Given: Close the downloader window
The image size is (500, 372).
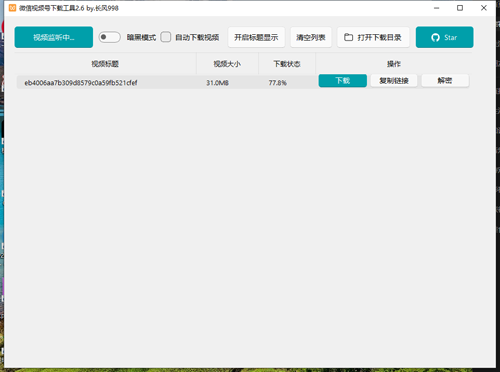Looking at the screenshot, I should point(484,8).
